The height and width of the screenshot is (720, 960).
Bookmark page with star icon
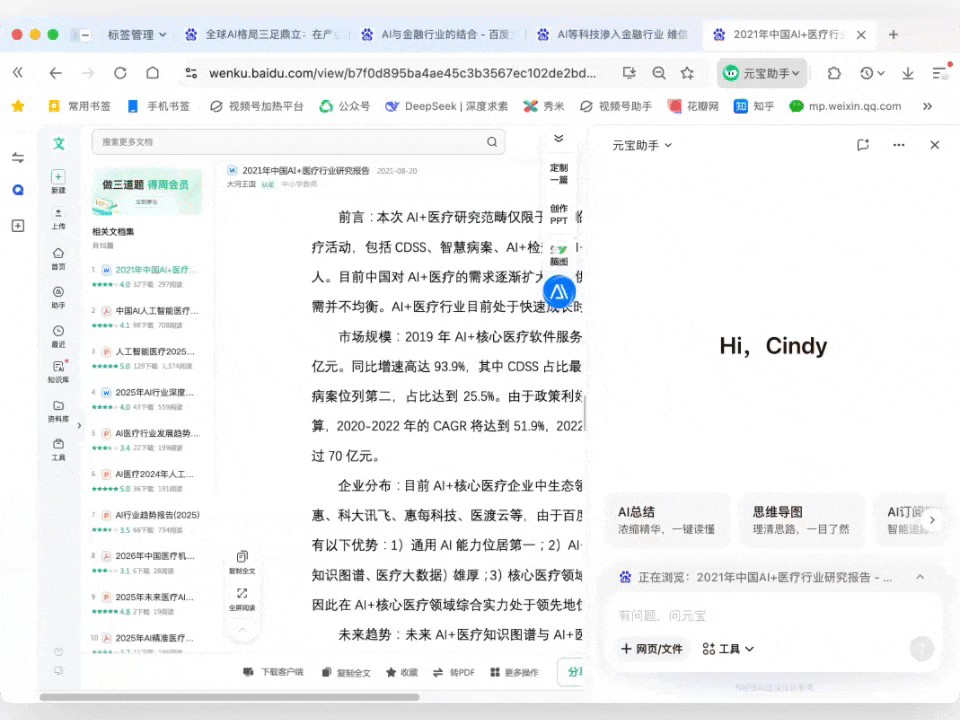click(x=687, y=73)
